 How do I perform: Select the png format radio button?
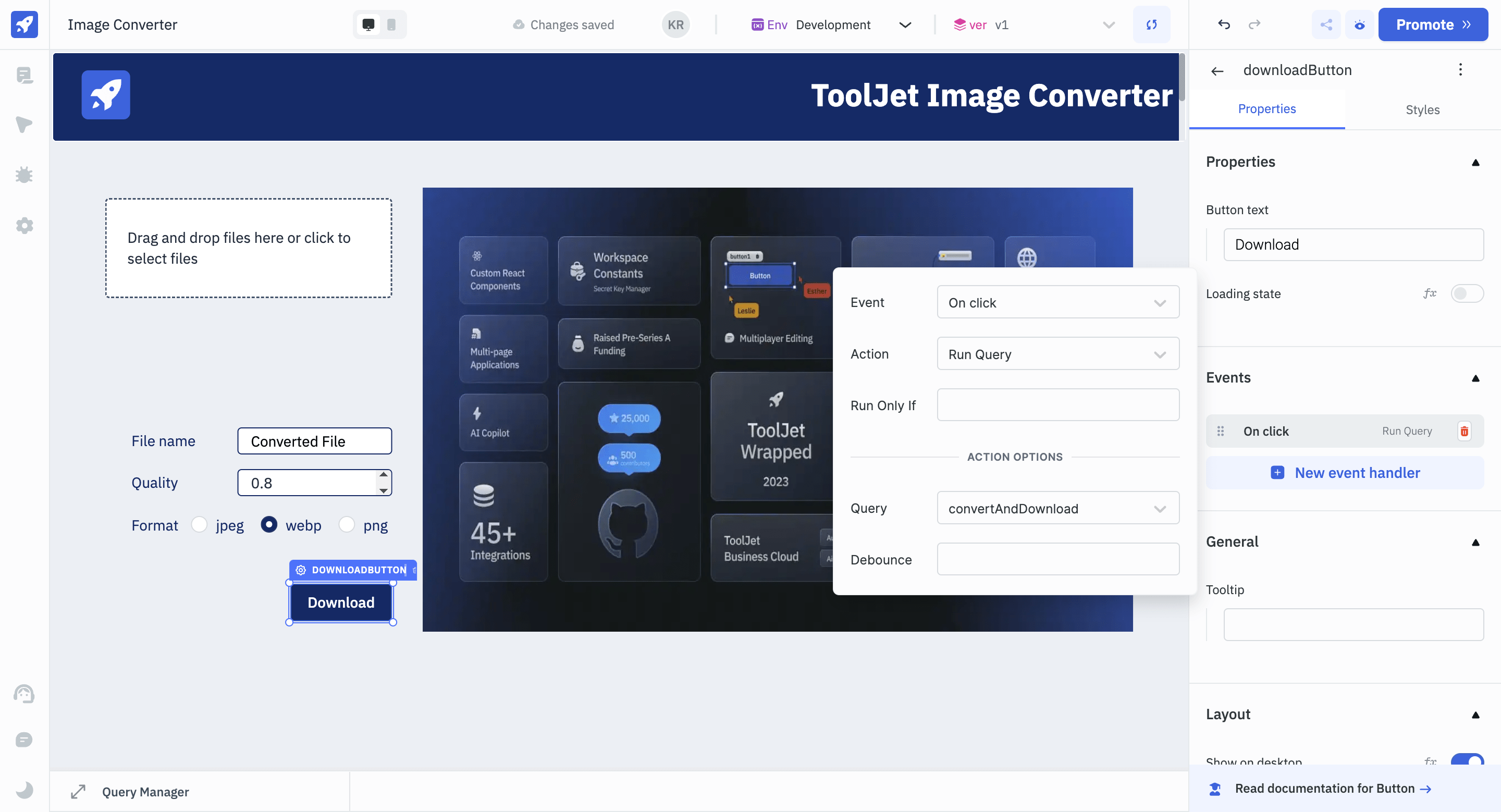tap(347, 525)
